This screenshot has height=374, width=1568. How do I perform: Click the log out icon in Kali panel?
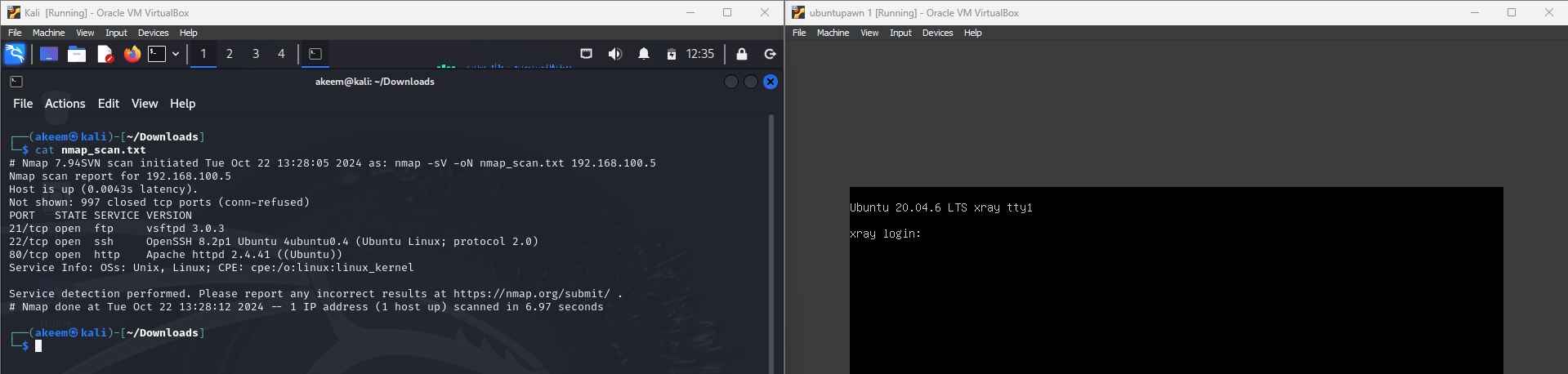(x=770, y=54)
